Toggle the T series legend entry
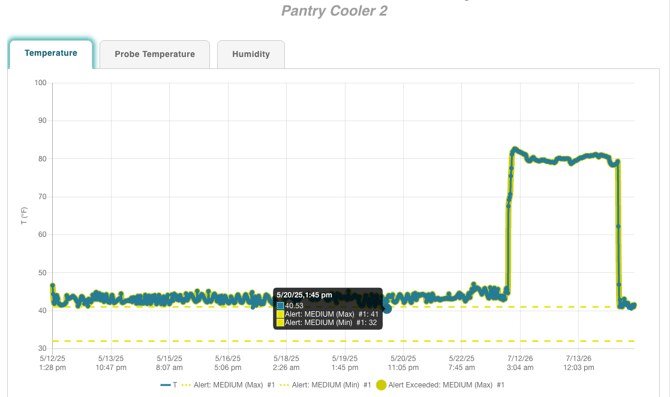The width and height of the screenshot is (670, 397). [x=169, y=385]
